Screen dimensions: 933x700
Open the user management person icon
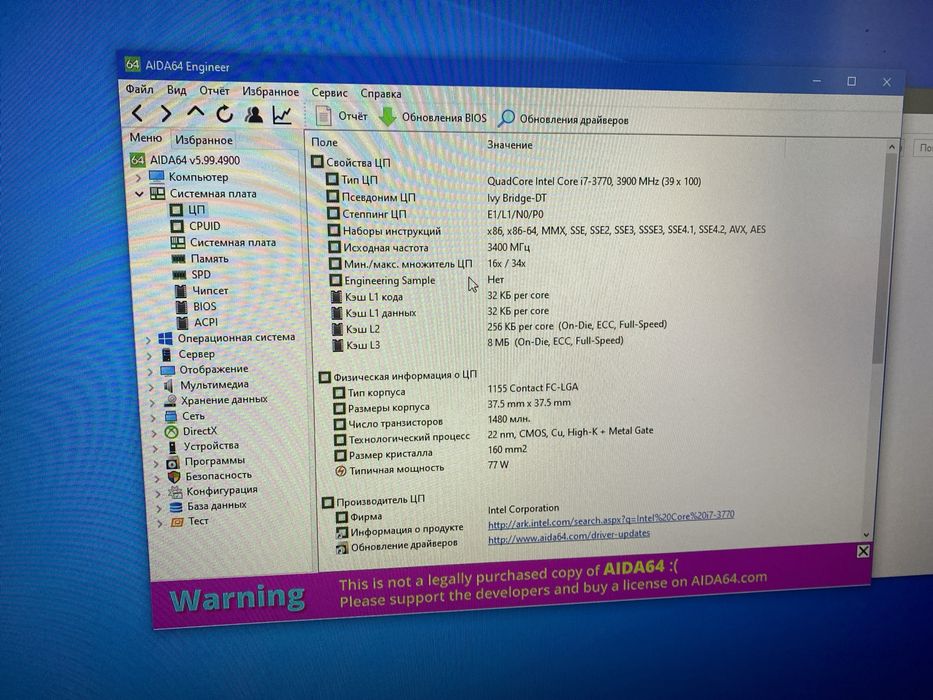coord(253,114)
